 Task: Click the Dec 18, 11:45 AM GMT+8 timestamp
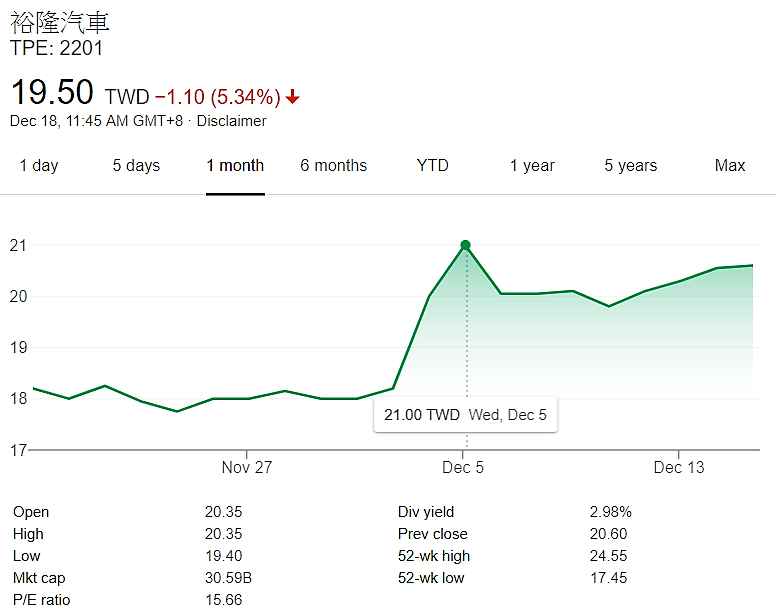97,121
